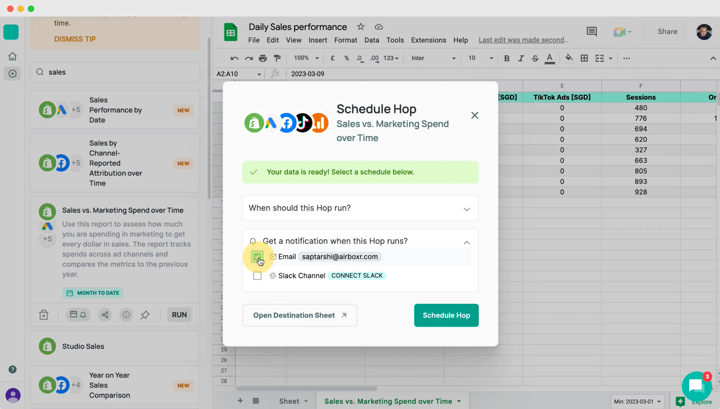Image resolution: width=720 pixels, height=409 pixels.
Task: Click the Share button
Action: (667, 32)
